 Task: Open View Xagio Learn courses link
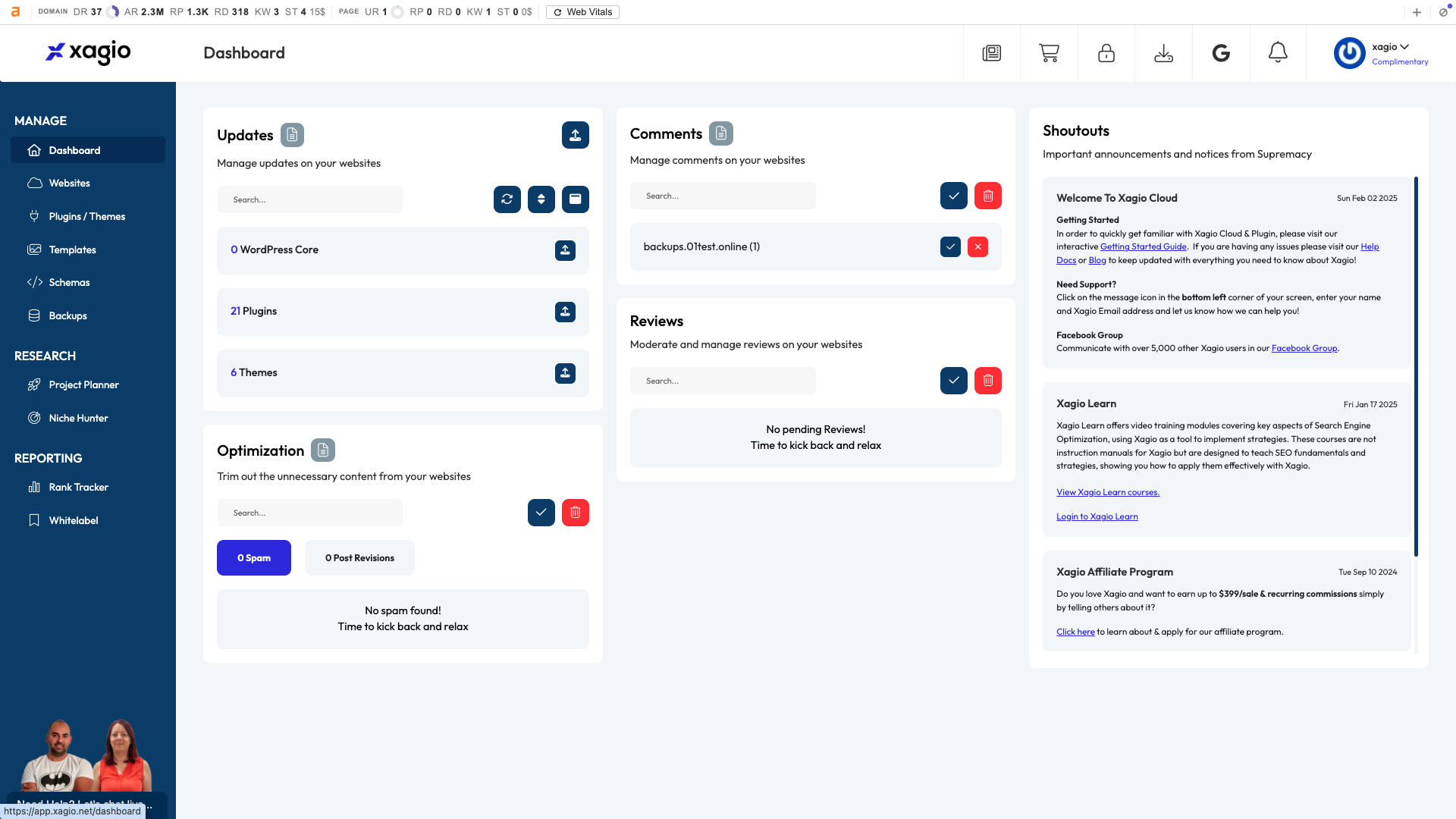tap(1108, 492)
